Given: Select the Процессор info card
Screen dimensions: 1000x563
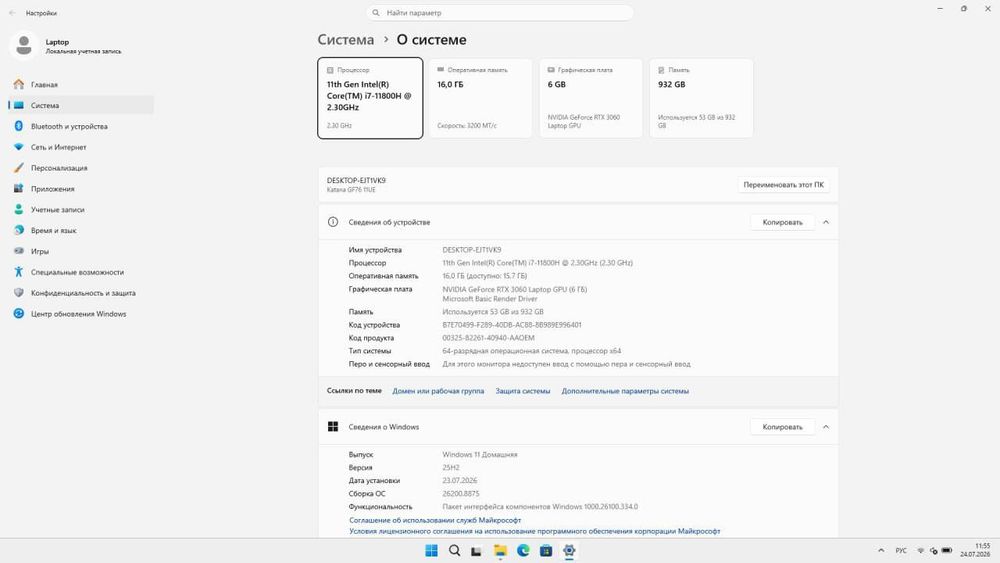Looking at the screenshot, I should click(370, 98).
